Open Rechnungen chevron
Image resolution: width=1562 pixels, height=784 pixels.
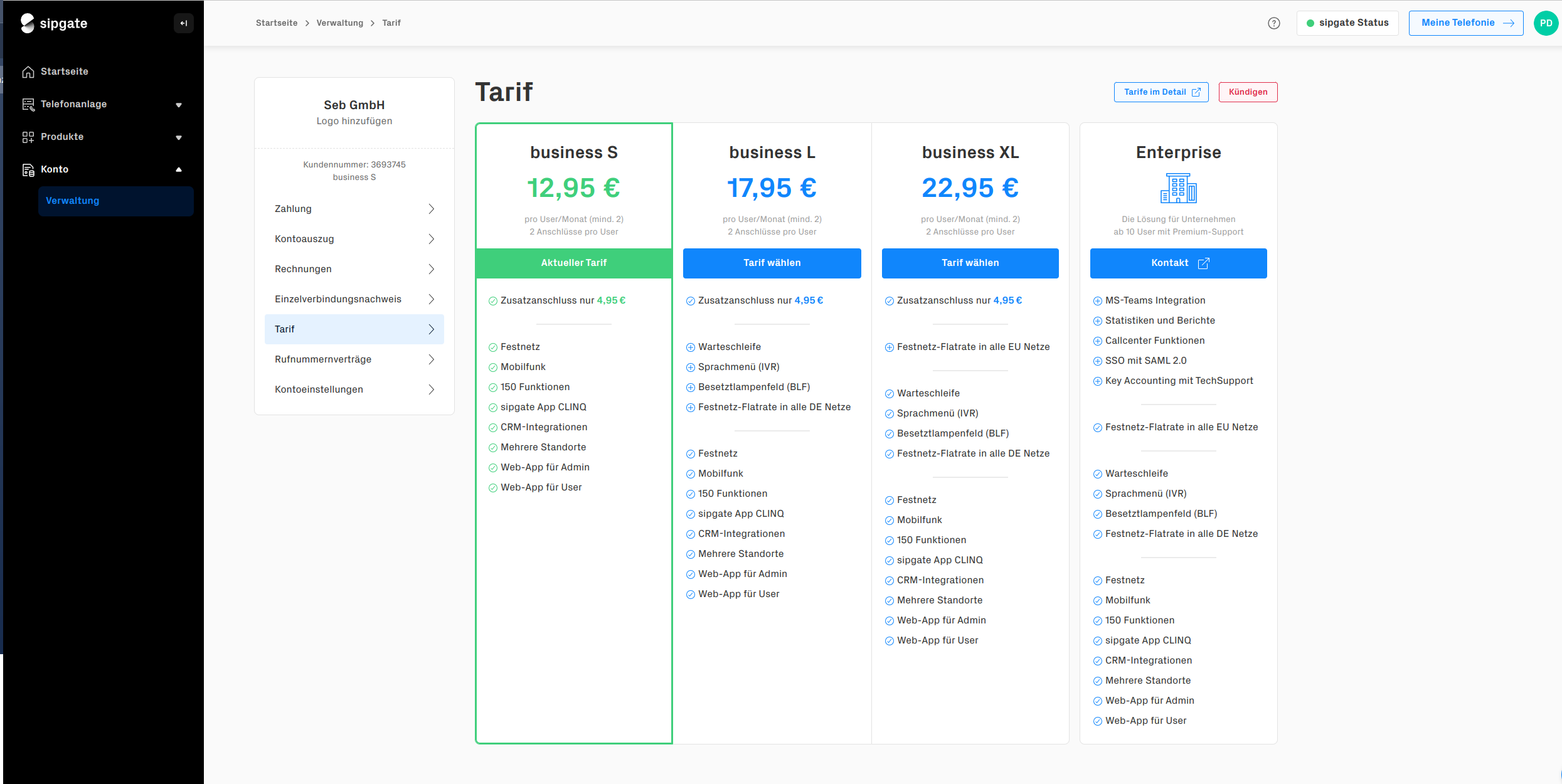[432, 269]
